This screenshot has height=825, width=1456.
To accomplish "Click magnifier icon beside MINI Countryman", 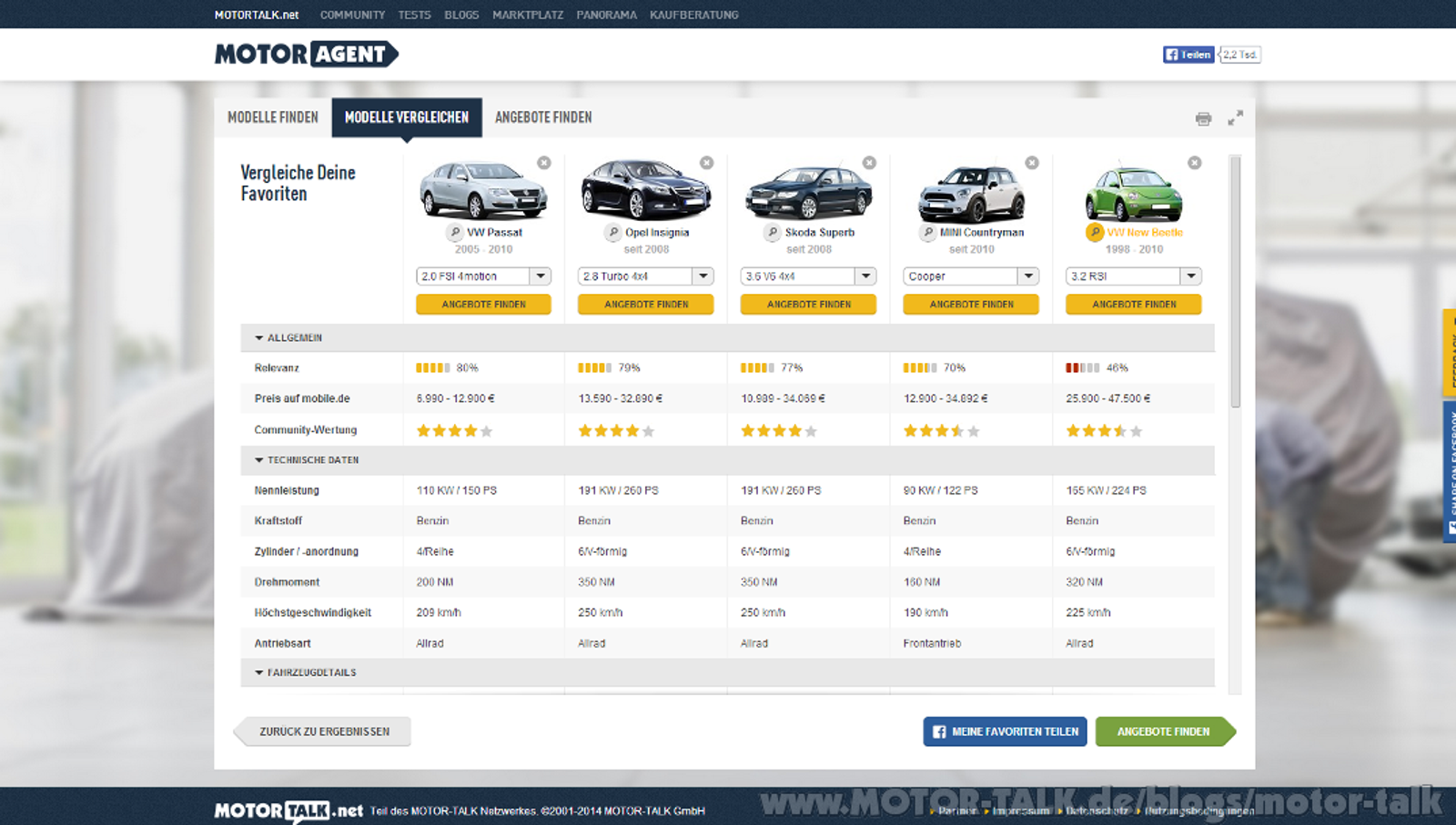I will pyautogui.click(x=928, y=232).
